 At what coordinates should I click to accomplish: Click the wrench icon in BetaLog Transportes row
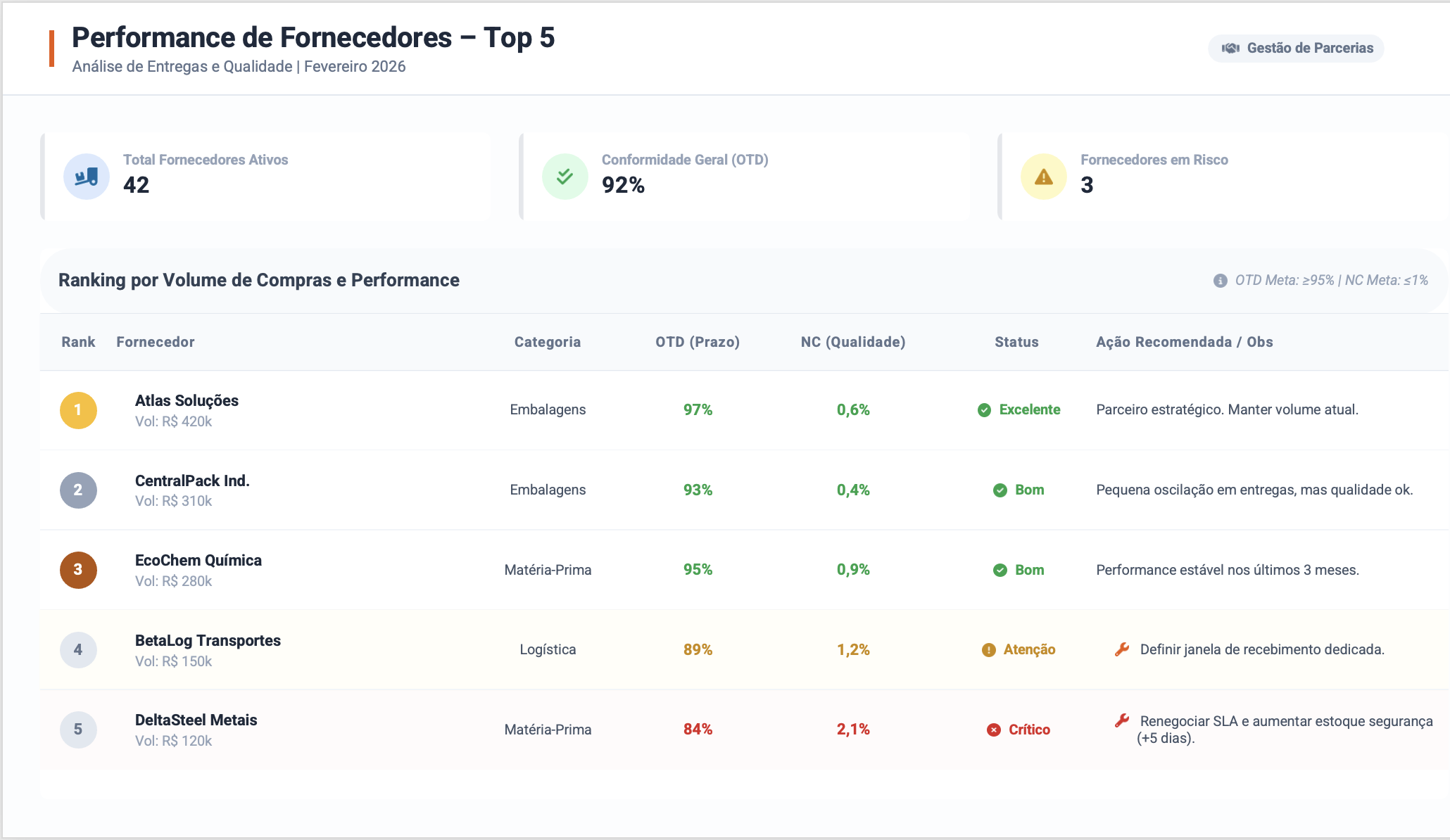tap(1122, 649)
